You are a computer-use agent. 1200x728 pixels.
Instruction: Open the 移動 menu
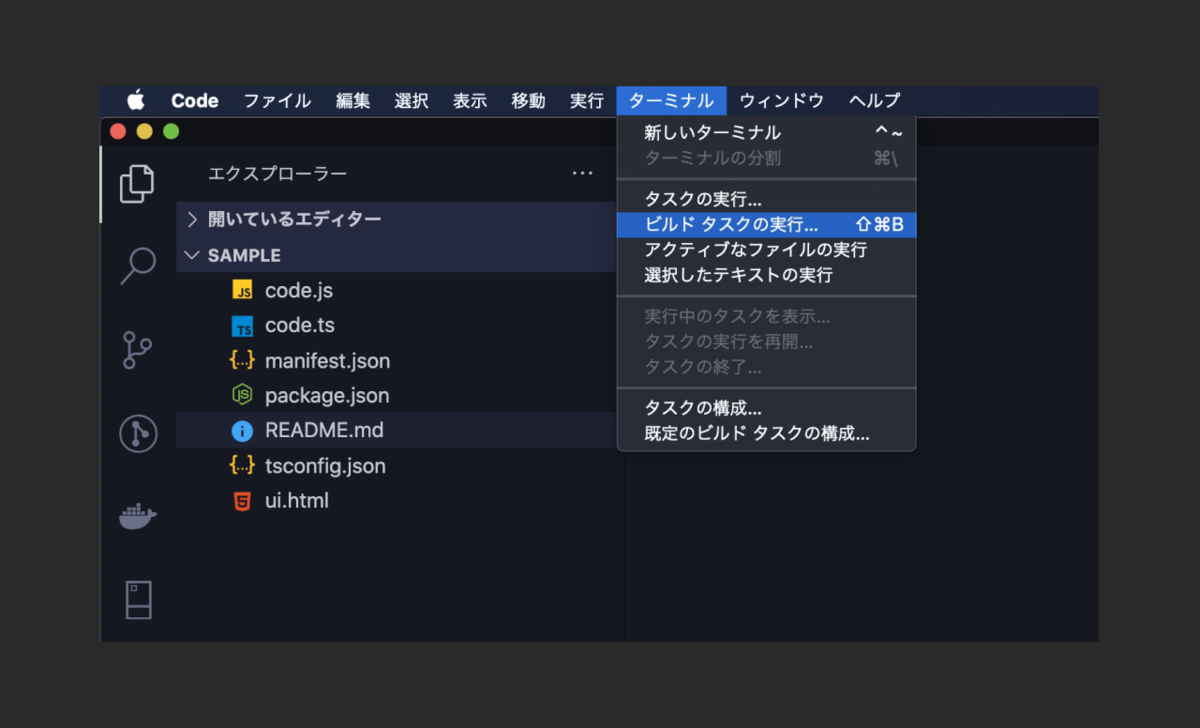click(529, 100)
